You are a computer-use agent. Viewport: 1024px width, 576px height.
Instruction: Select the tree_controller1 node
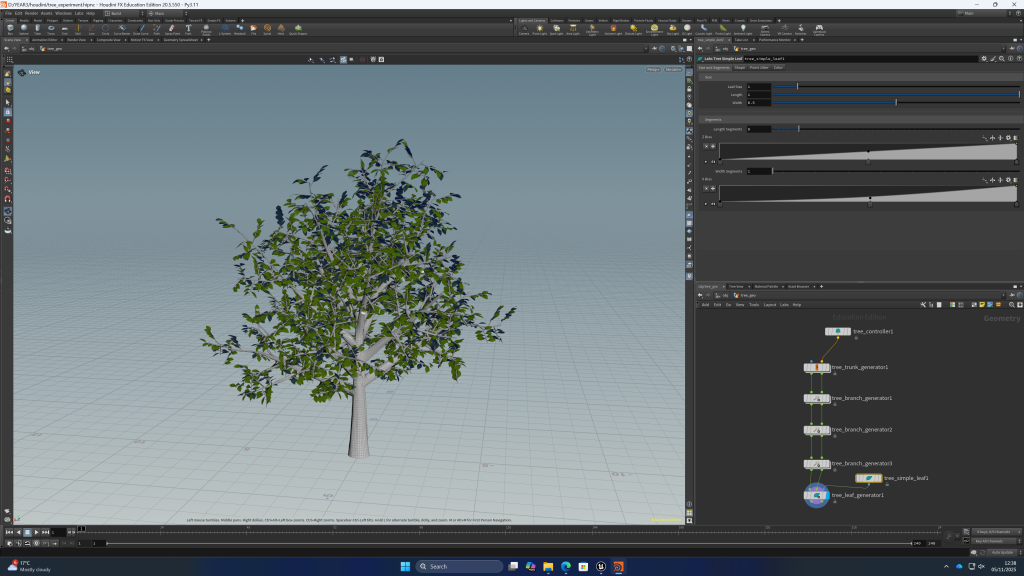point(838,331)
